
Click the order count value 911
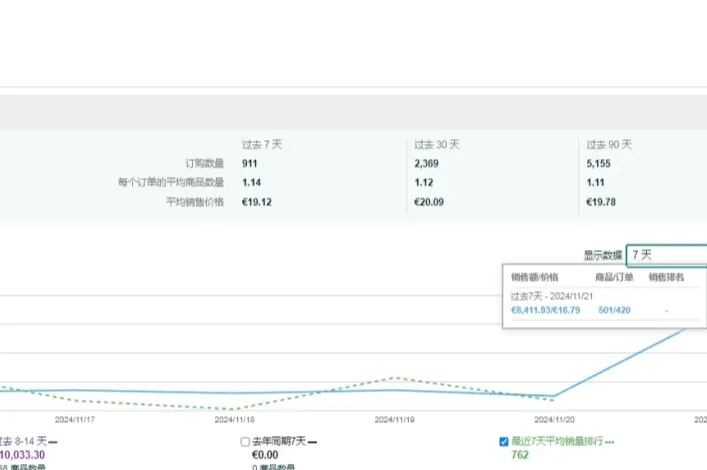(x=249, y=164)
